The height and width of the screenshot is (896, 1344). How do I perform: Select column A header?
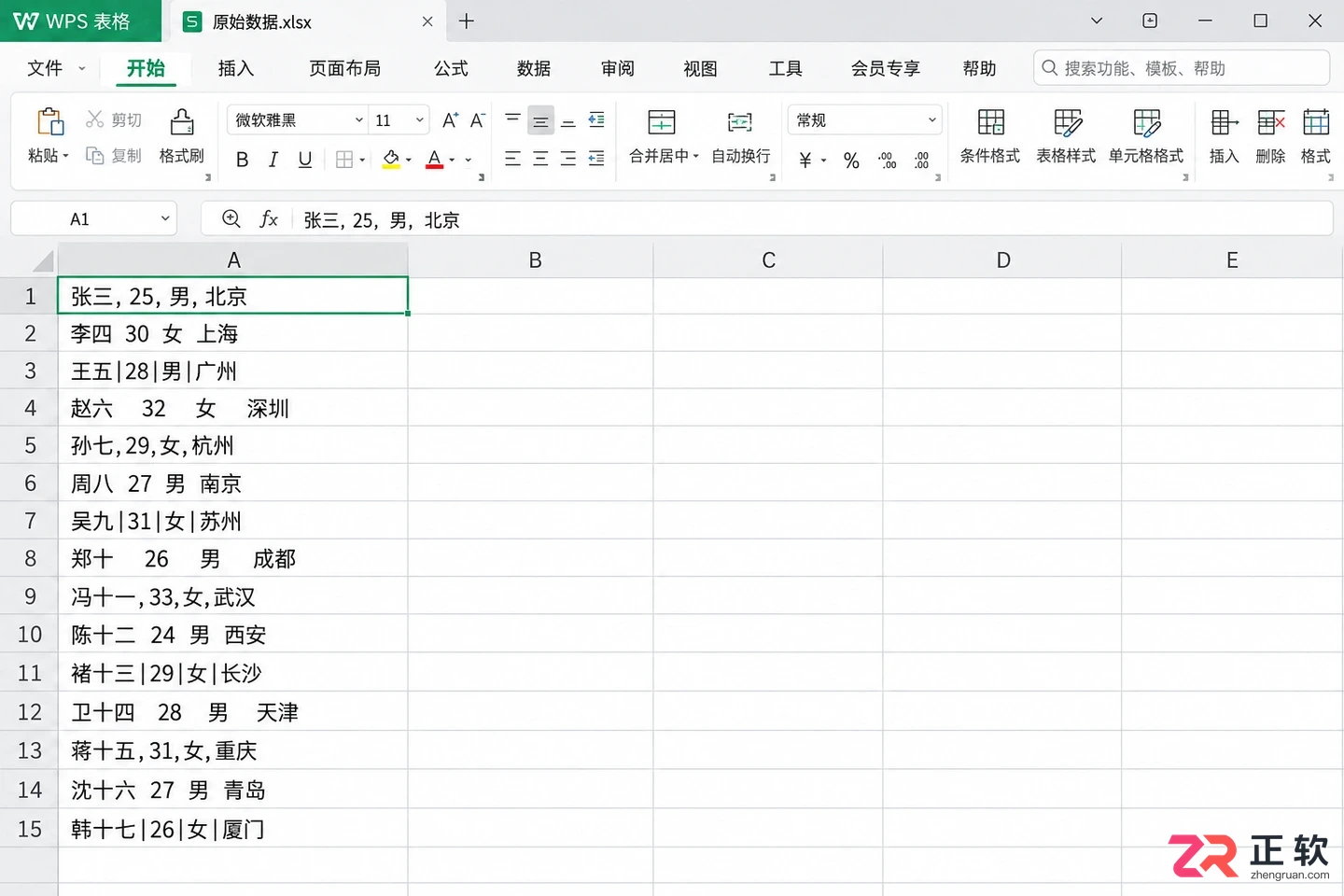point(233,260)
